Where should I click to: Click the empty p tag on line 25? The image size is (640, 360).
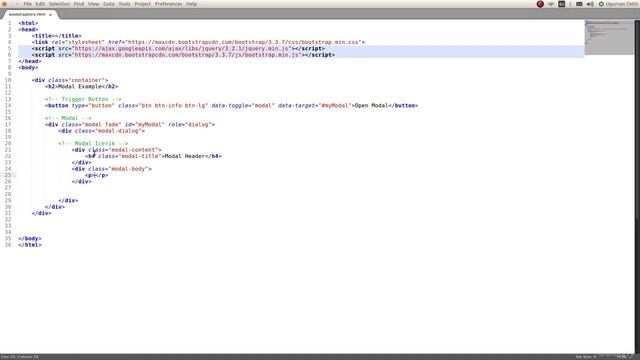97,175
